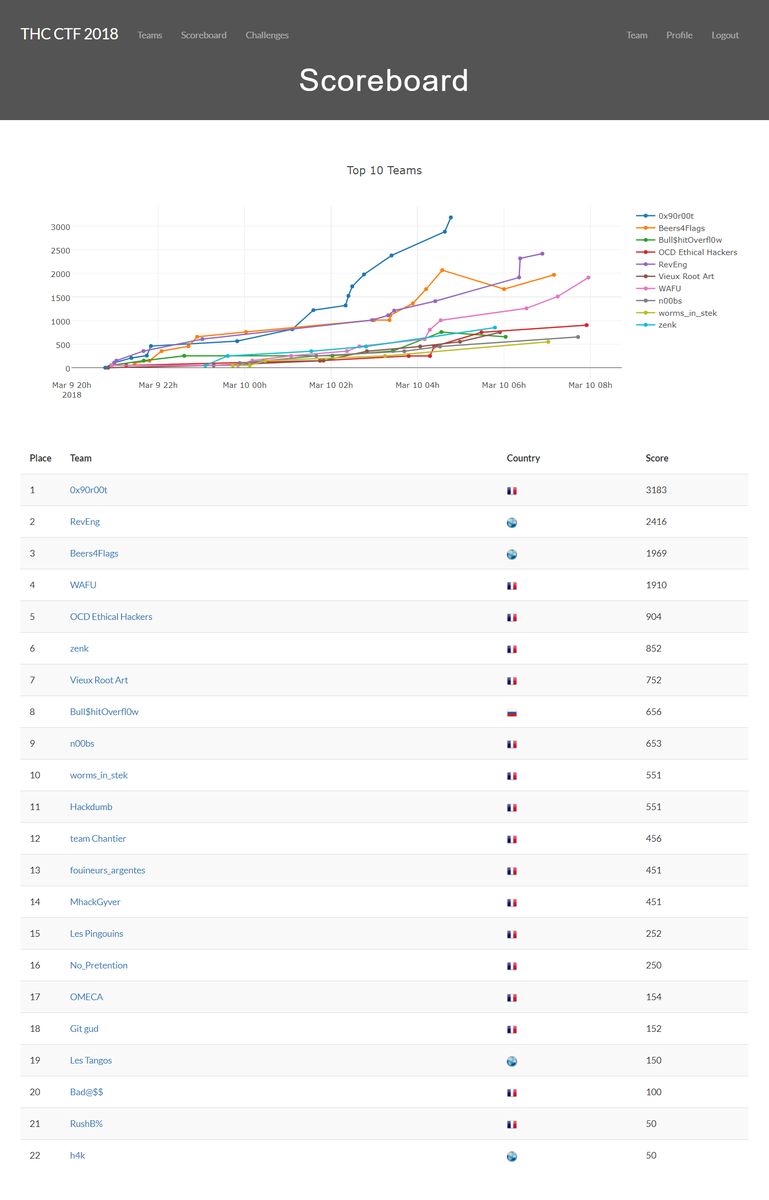Click the Place column header

click(x=41, y=458)
